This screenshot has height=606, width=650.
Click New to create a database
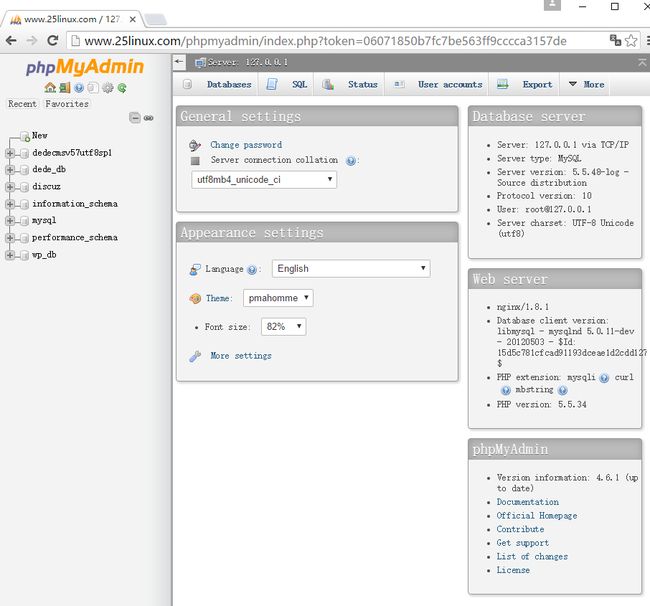pyautogui.click(x=40, y=136)
